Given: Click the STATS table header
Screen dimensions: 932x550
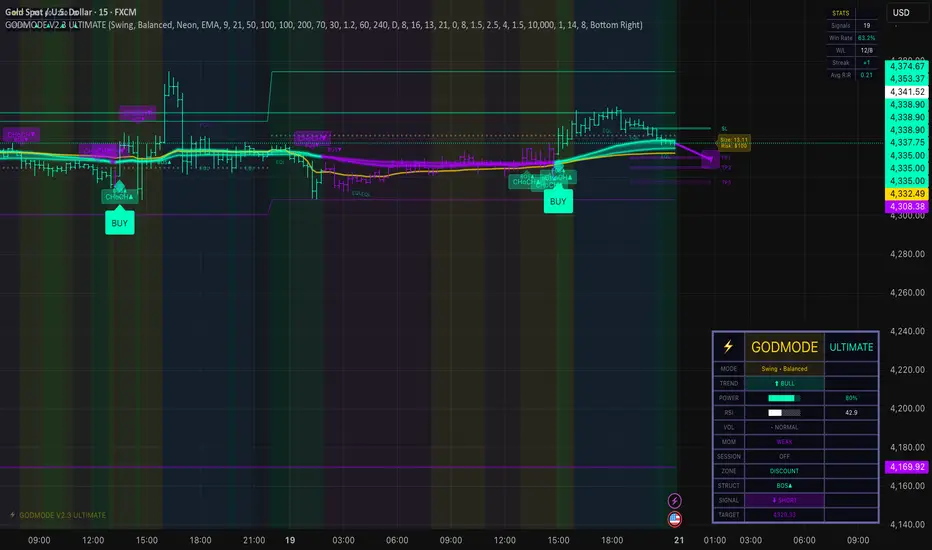Looking at the screenshot, I should point(840,13).
